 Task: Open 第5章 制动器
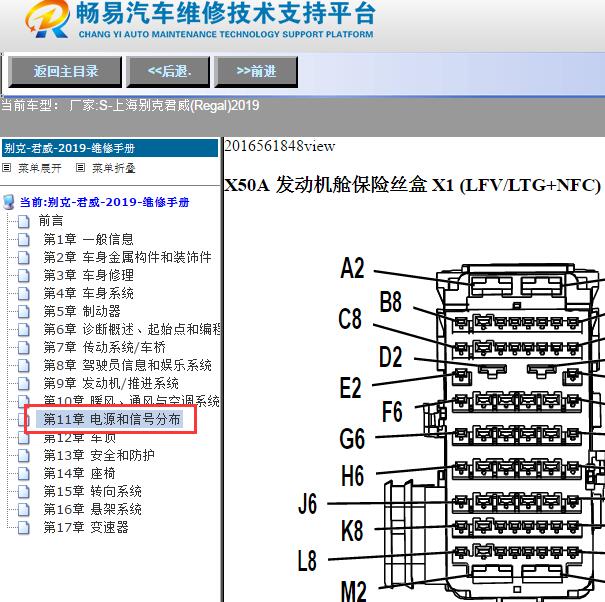82,311
